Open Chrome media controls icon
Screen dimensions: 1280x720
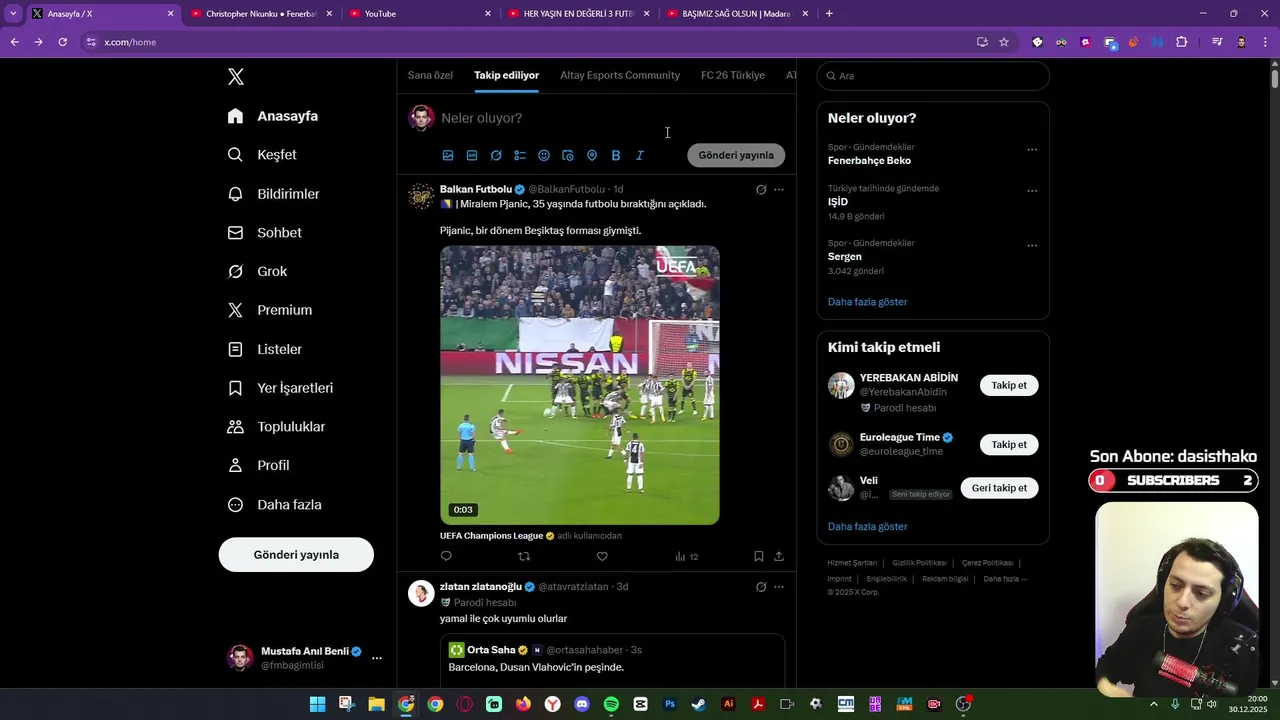pyautogui.click(x=1217, y=42)
